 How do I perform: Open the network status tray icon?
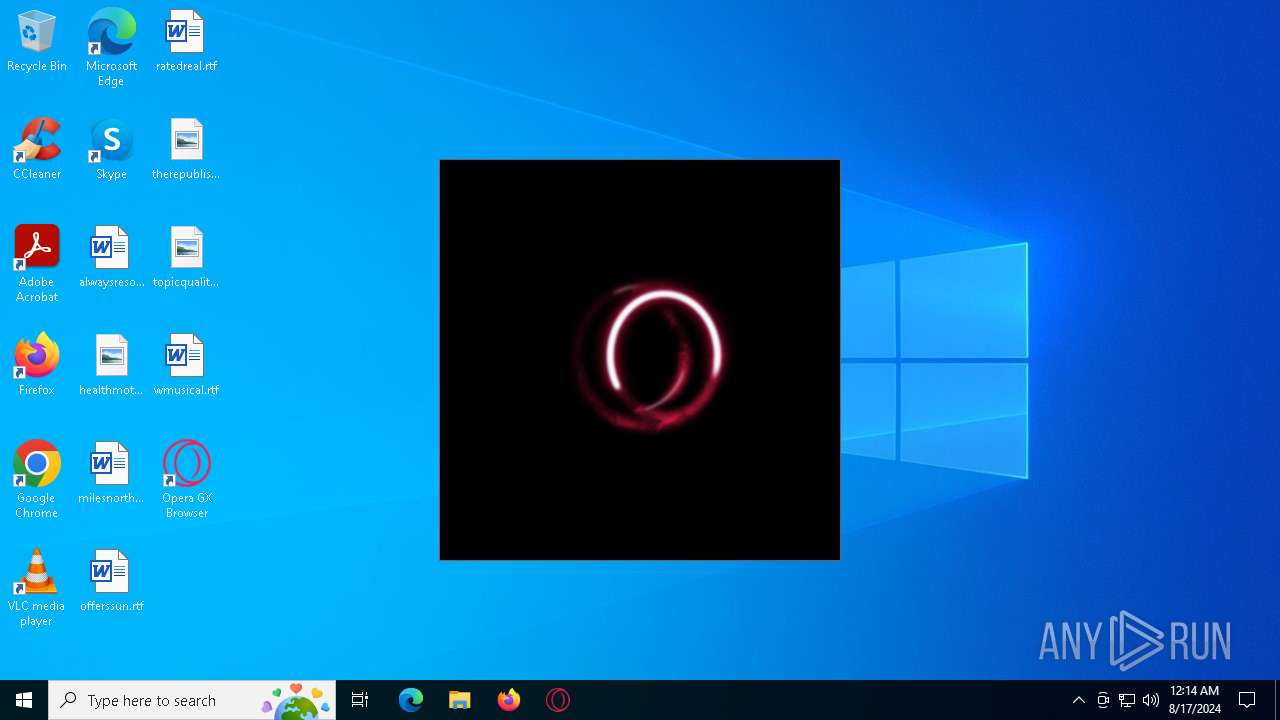coord(1127,700)
